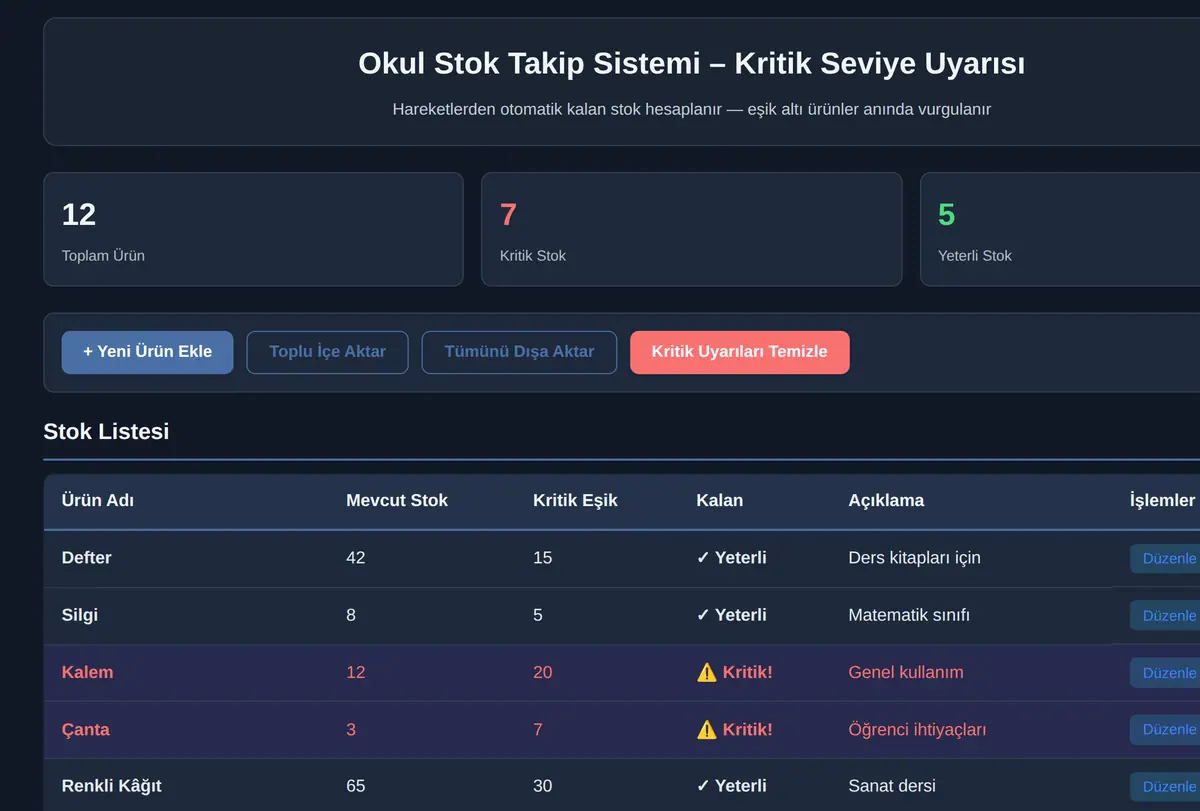The image size is (1200, 811).
Task: Select the 'Defter' product name
Action: tap(87, 558)
